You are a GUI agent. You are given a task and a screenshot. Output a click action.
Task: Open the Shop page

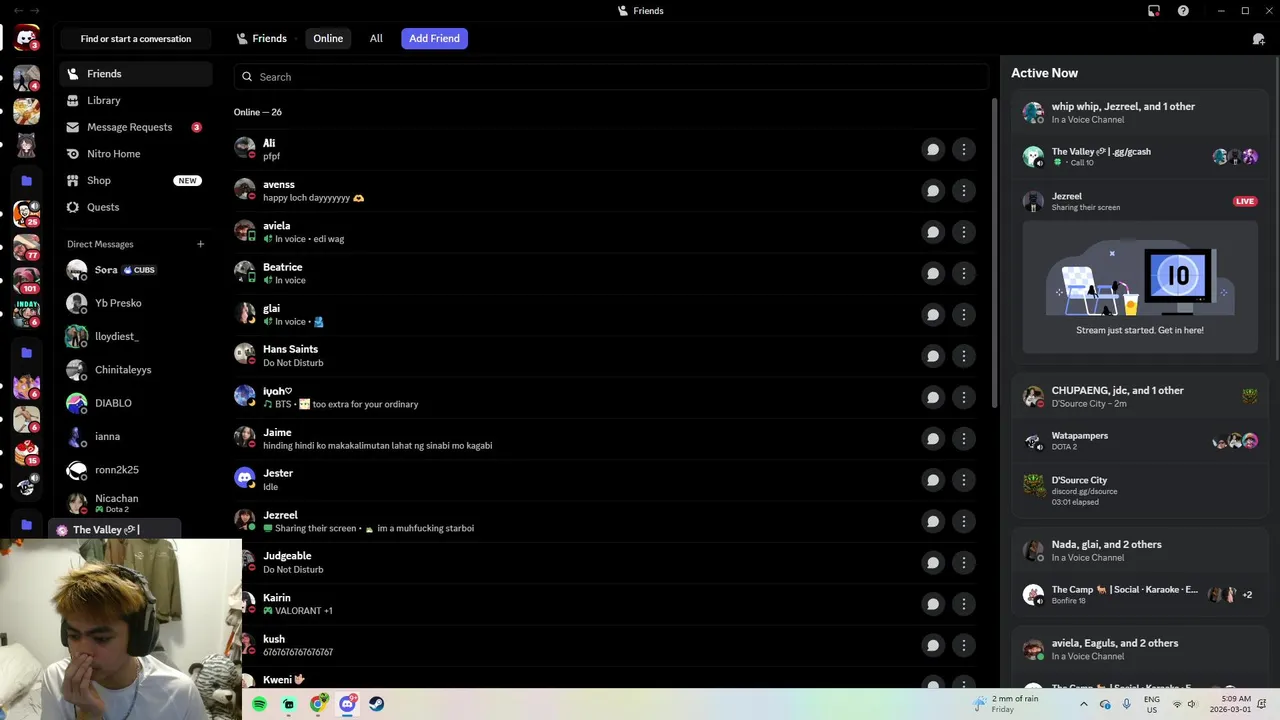pyautogui.click(x=136, y=180)
